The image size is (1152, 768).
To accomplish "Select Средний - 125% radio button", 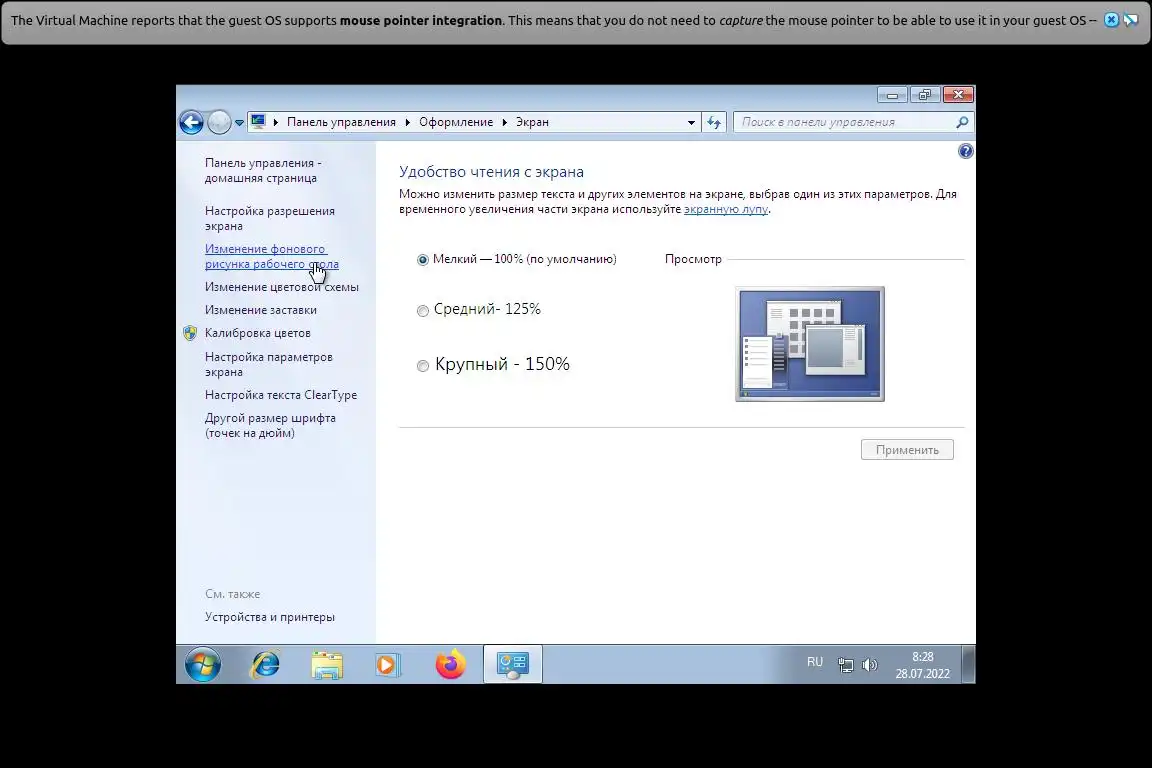I will coord(422,311).
